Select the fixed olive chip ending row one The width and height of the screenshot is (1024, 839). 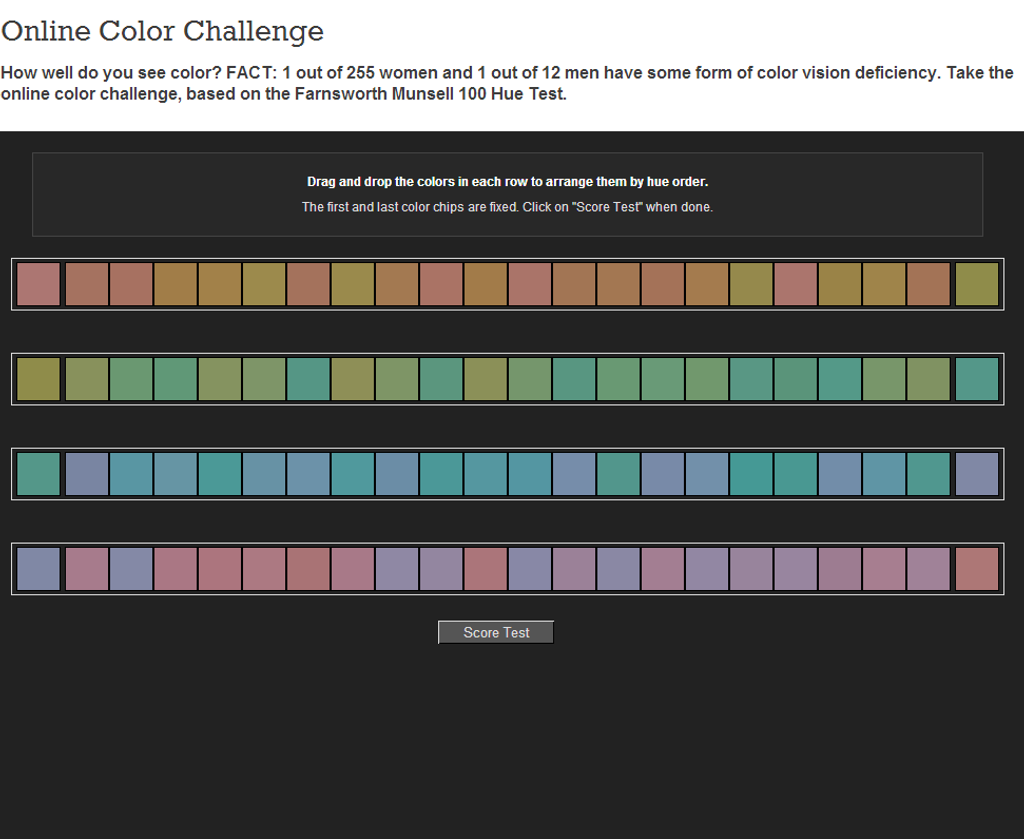pyautogui.click(x=977, y=284)
